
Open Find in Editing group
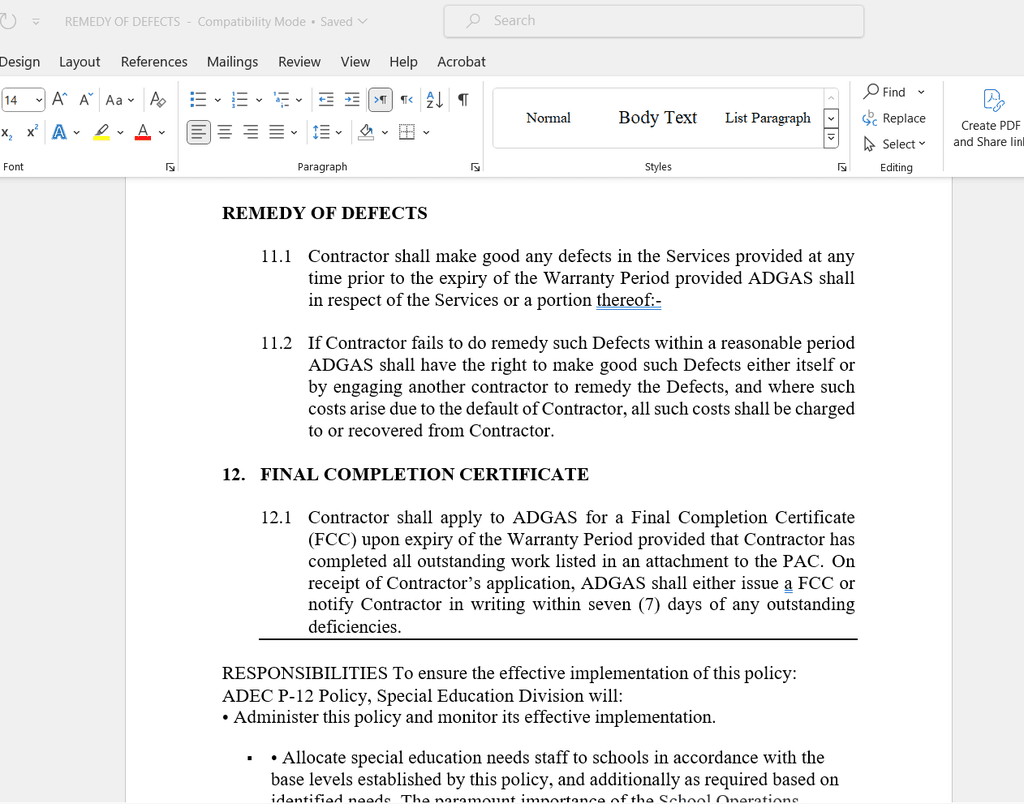(x=886, y=92)
